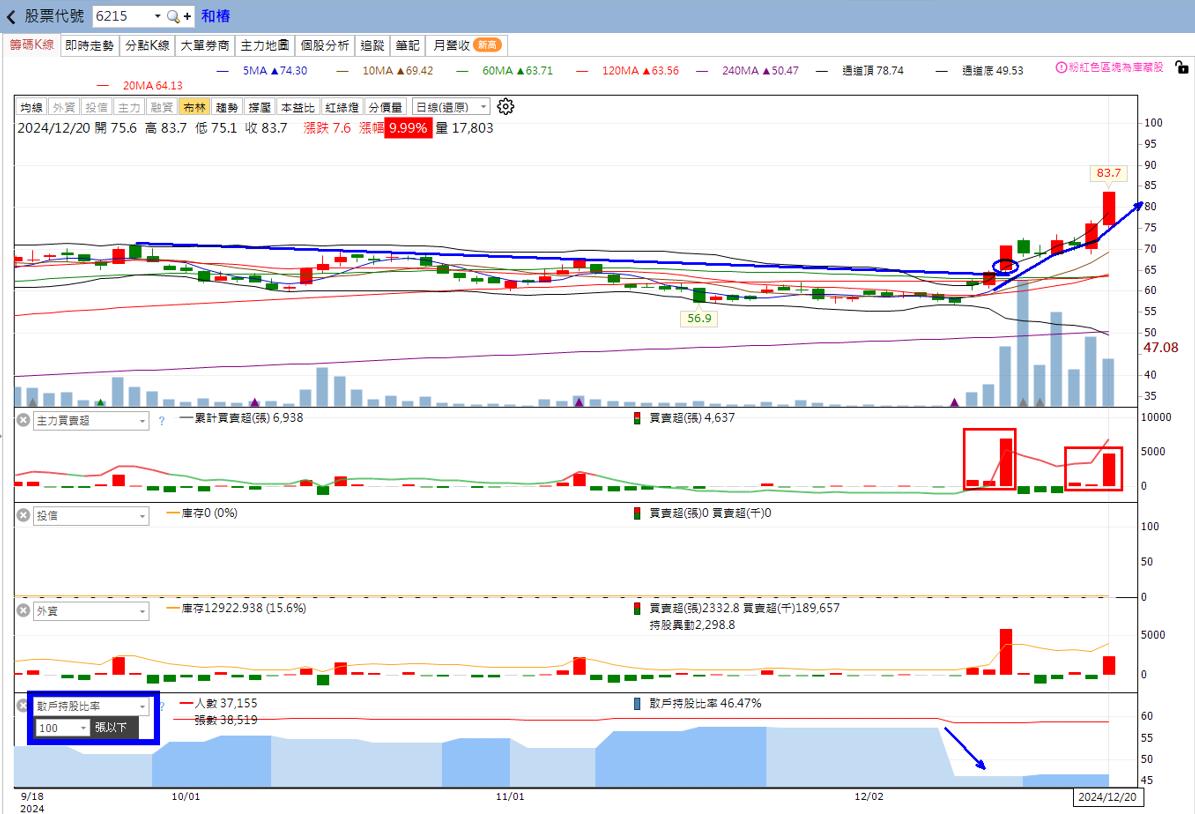The width and height of the screenshot is (1195, 814).
Task: Open chart settings gear icon
Action: click(505, 107)
